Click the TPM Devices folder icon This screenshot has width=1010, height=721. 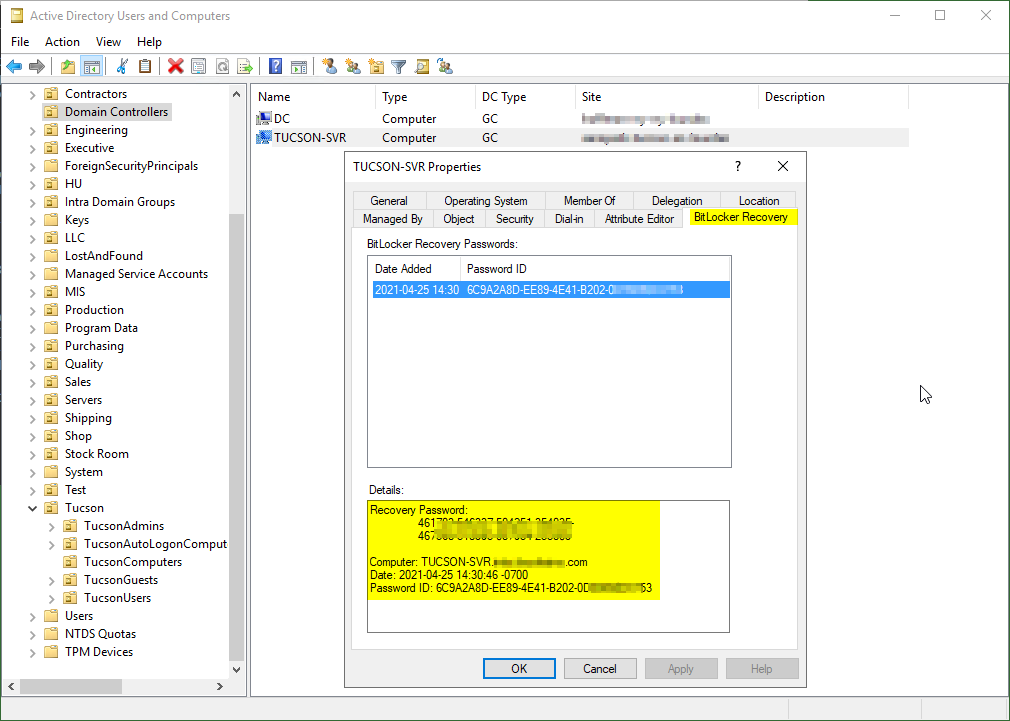pos(51,651)
